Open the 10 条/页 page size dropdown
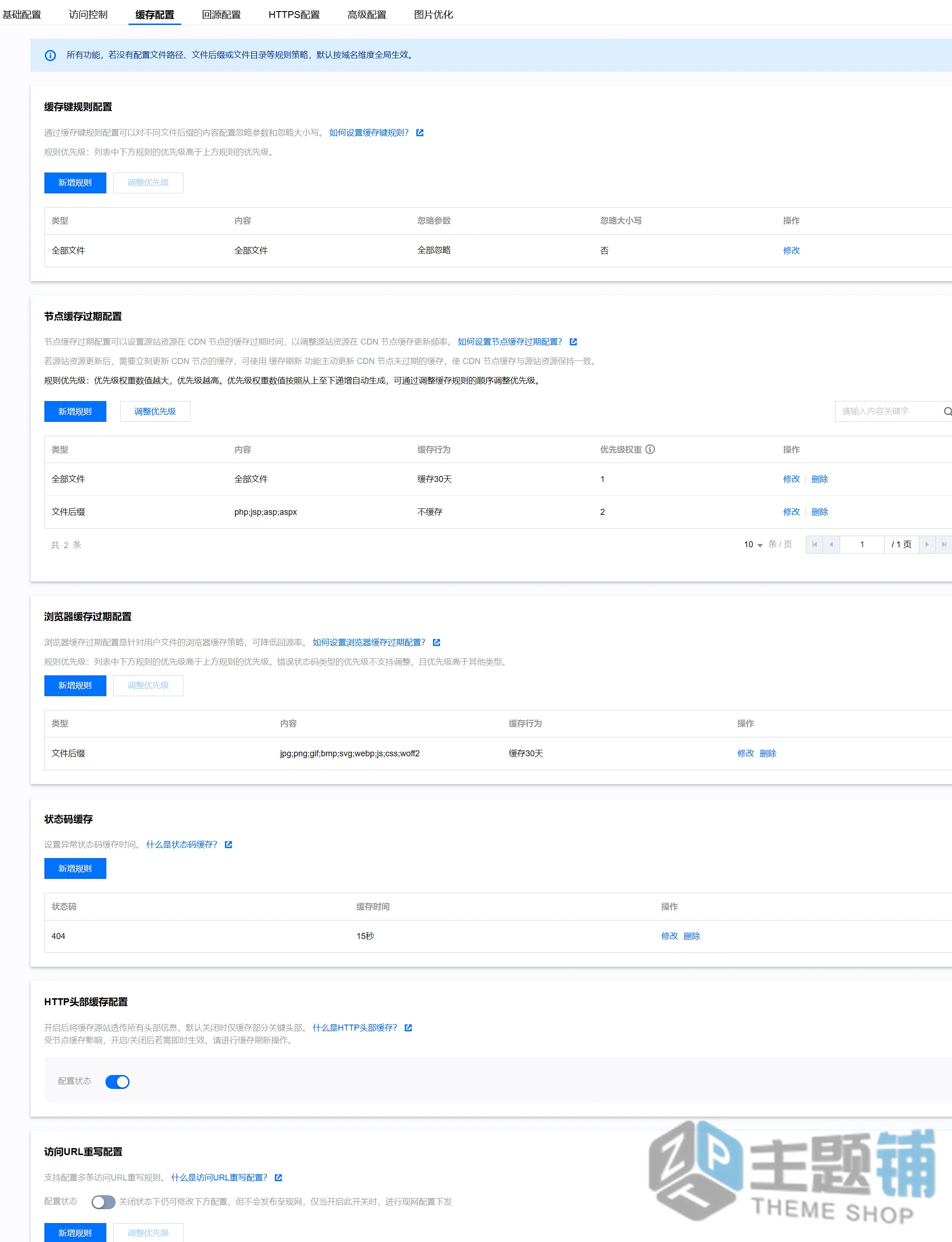This screenshot has height=1242, width=952. pyautogui.click(x=753, y=545)
